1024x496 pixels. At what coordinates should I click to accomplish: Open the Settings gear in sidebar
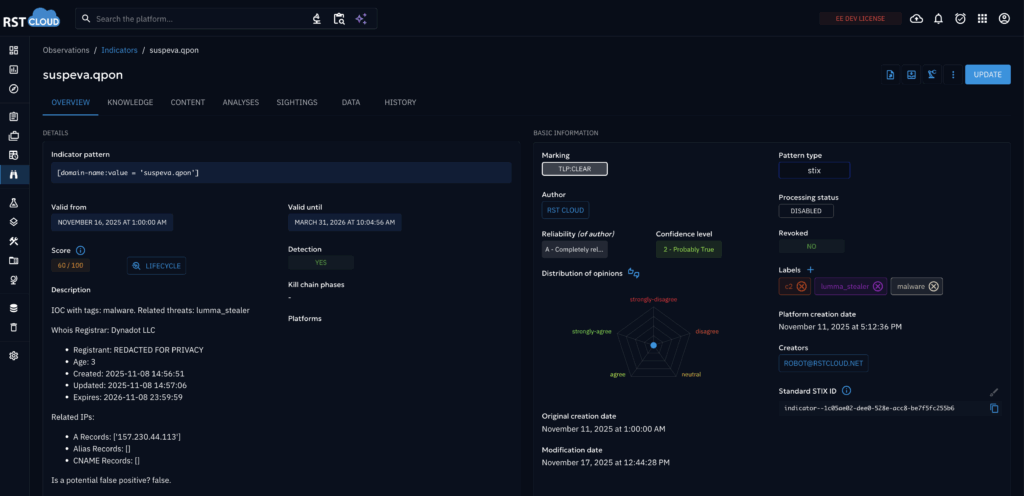14,356
